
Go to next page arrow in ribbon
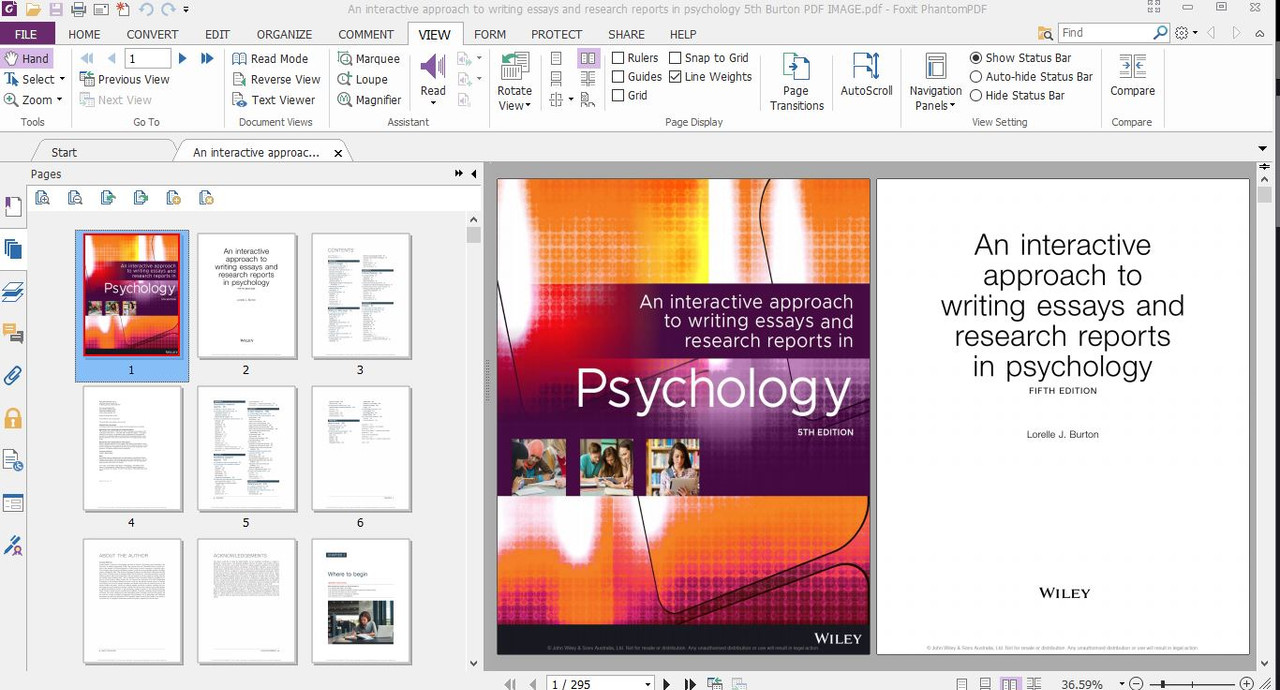[182, 59]
